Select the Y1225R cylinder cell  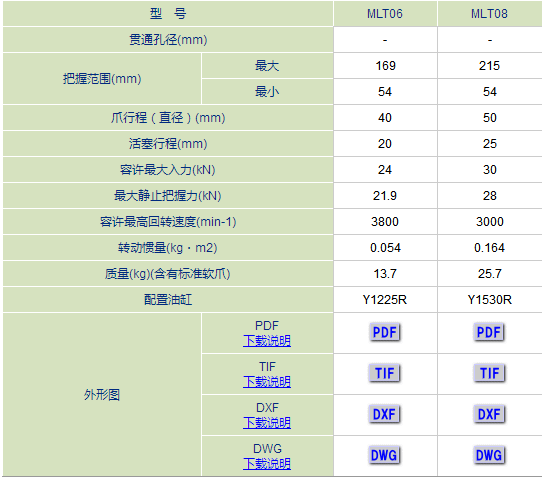point(385,300)
